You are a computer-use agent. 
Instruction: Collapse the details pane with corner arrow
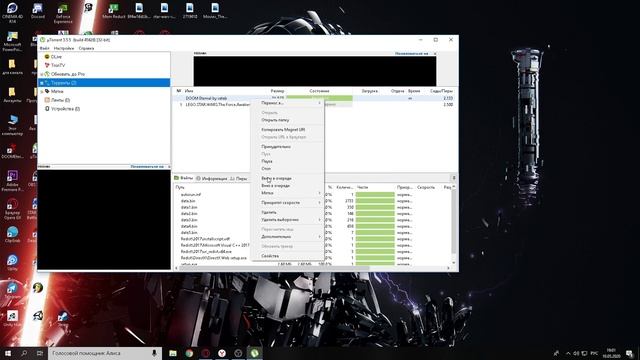(454, 178)
